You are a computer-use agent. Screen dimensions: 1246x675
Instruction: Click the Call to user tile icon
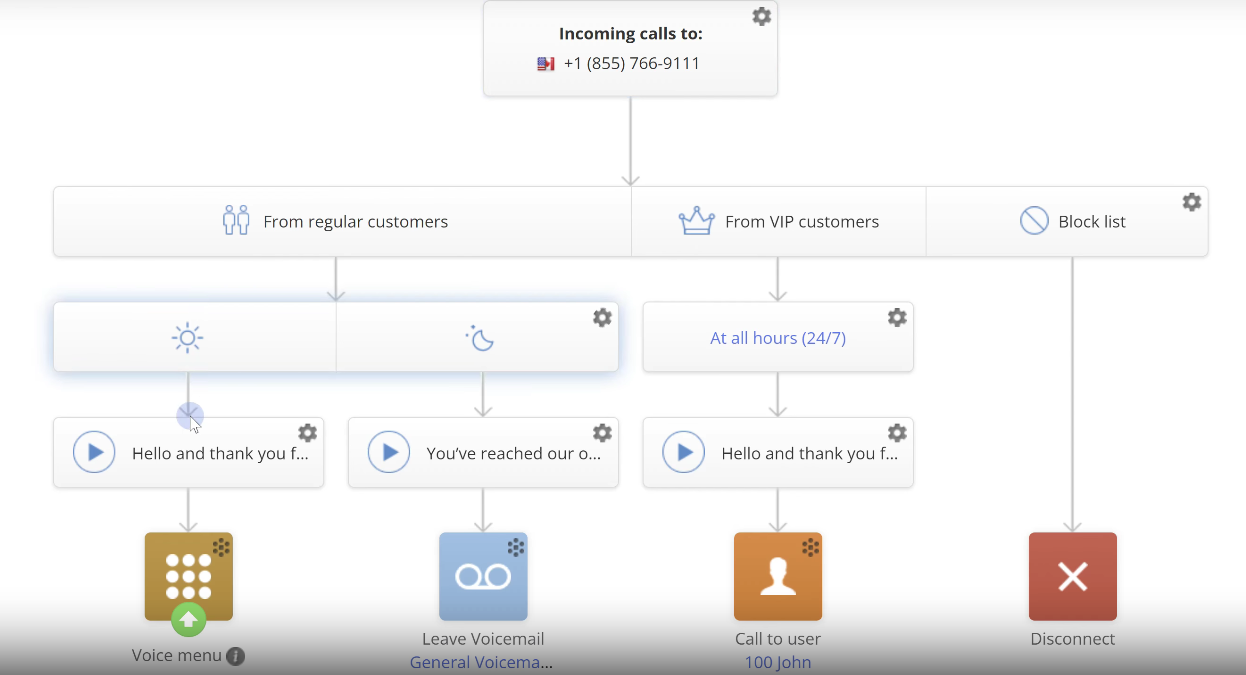[778, 576]
